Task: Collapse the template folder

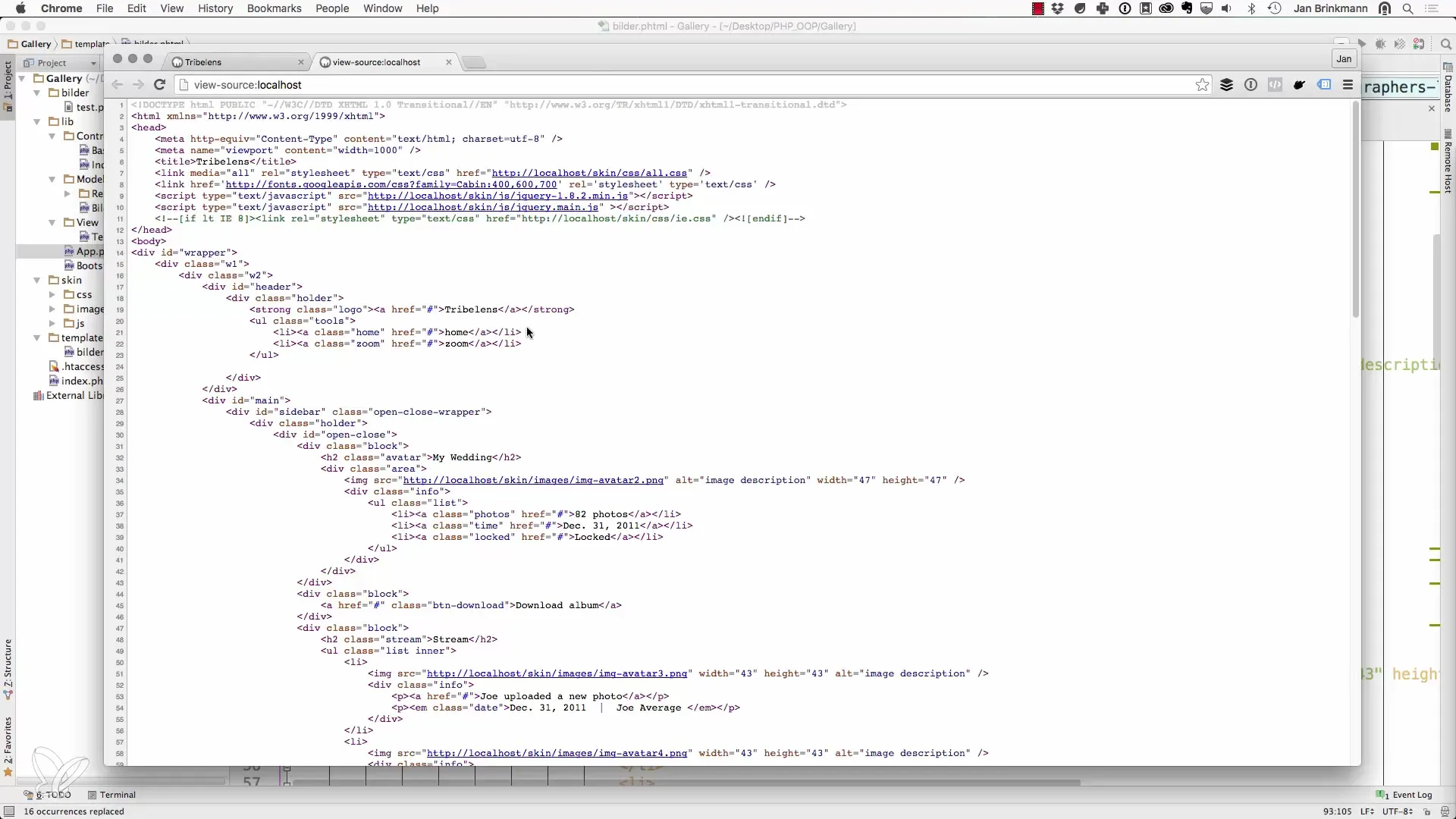Action: (36, 337)
